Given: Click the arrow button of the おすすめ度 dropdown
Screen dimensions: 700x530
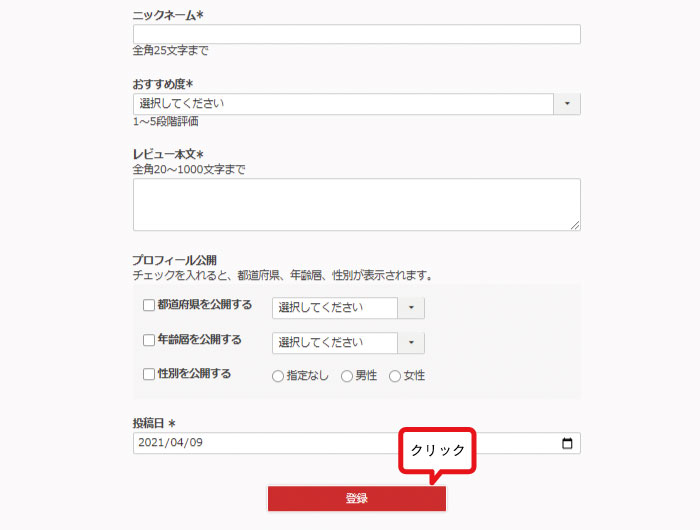Looking at the screenshot, I should pos(567,104).
